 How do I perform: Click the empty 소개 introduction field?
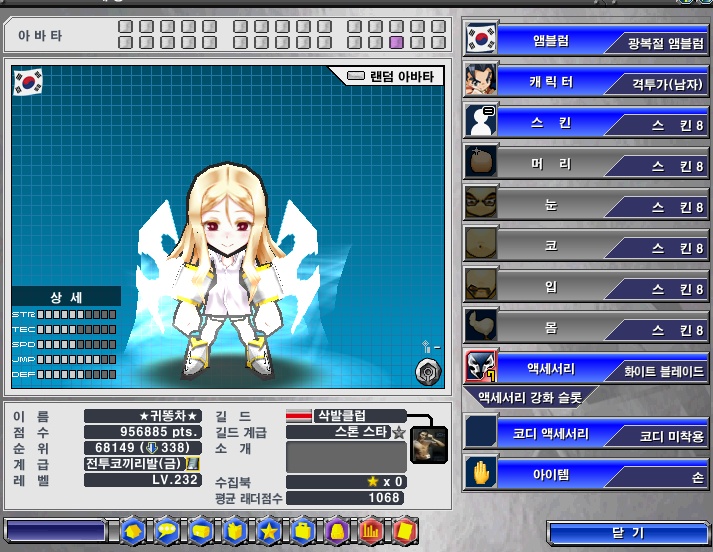[x=346, y=457]
